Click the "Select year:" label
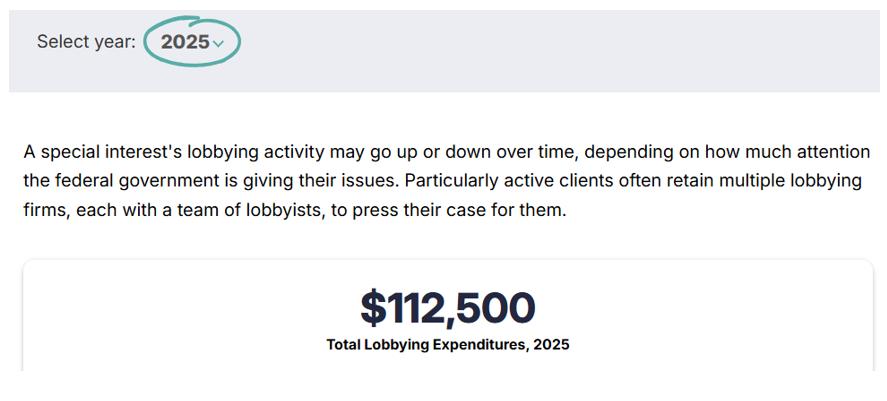This screenshot has height=401, width=887. [x=87, y=42]
